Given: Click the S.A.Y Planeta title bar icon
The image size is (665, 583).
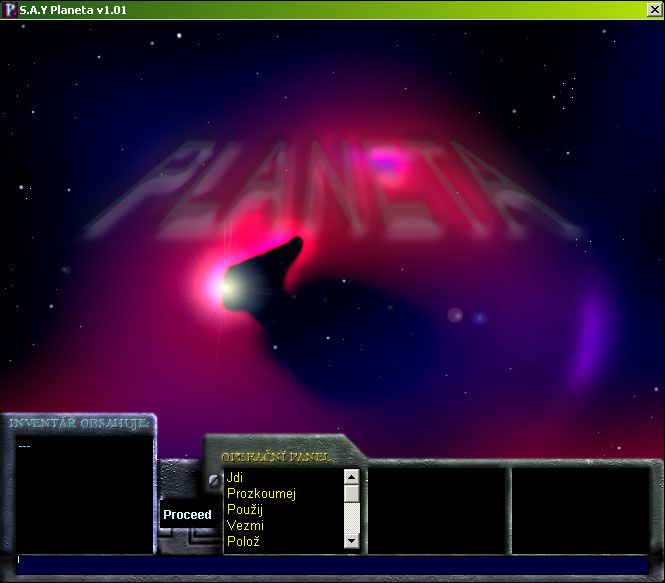Looking at the screenshot, I should (x=9, y=10).
